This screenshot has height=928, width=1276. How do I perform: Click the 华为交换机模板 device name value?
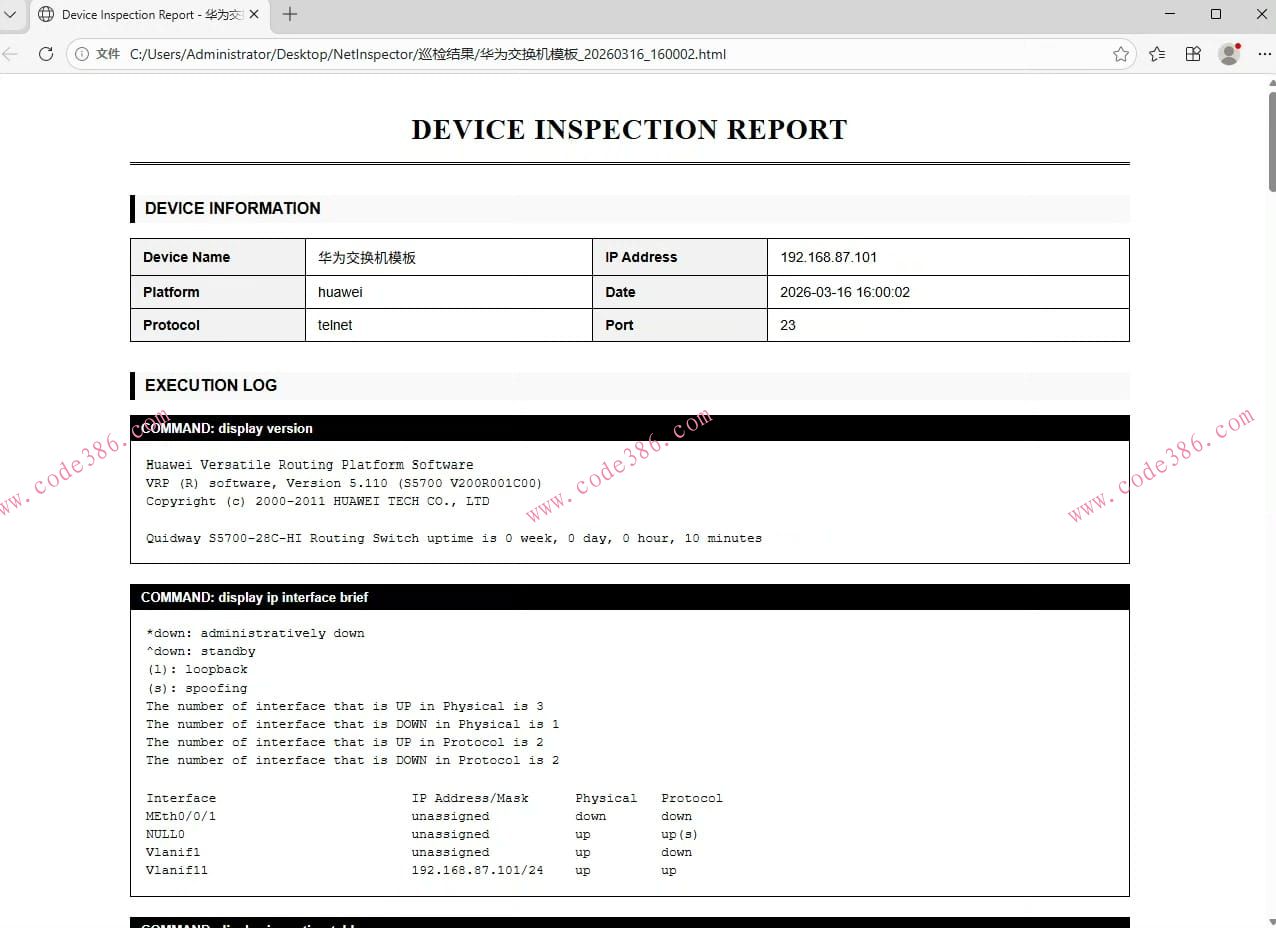click(x=367, y=257)
